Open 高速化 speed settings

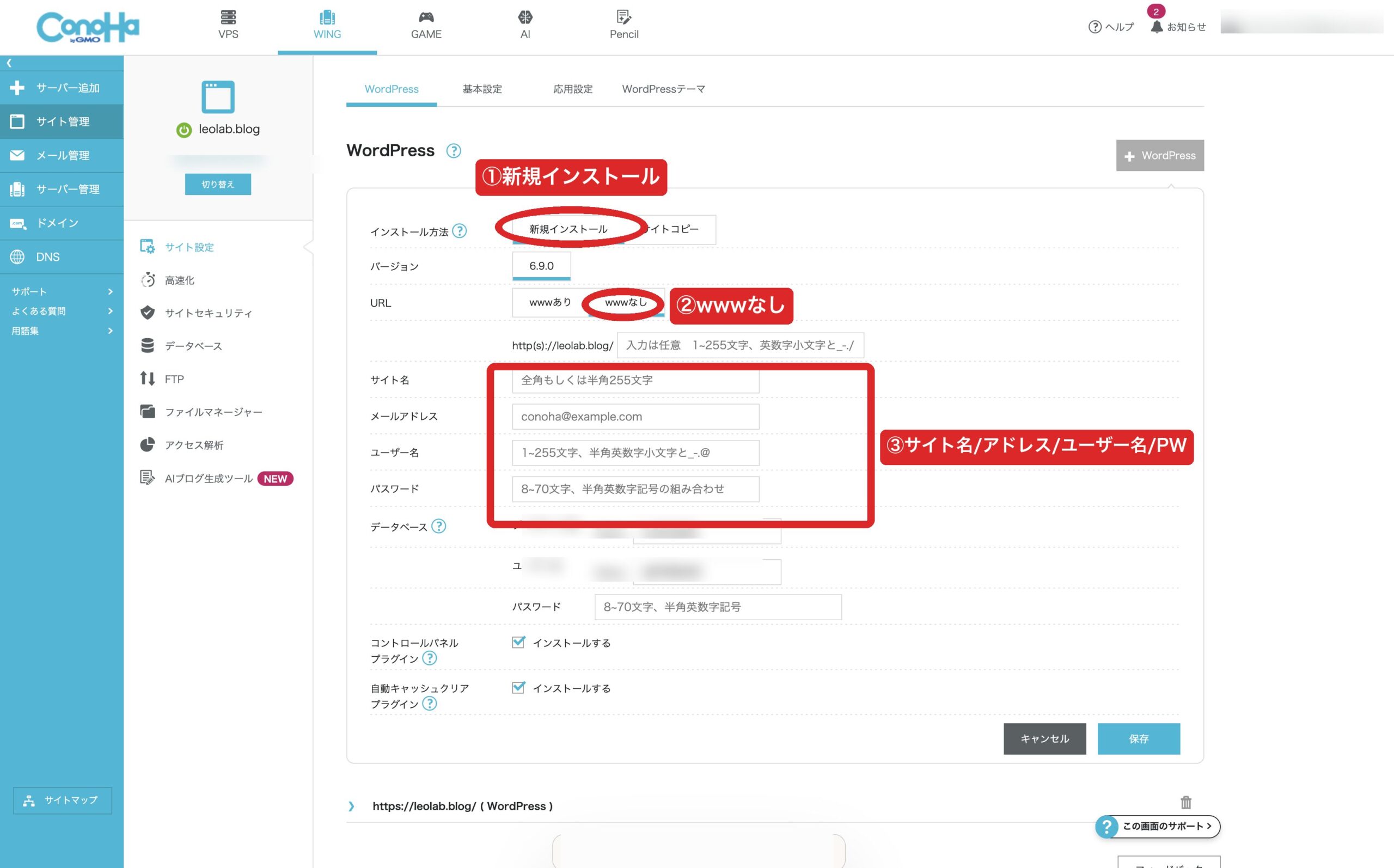(x=168, y=280)
